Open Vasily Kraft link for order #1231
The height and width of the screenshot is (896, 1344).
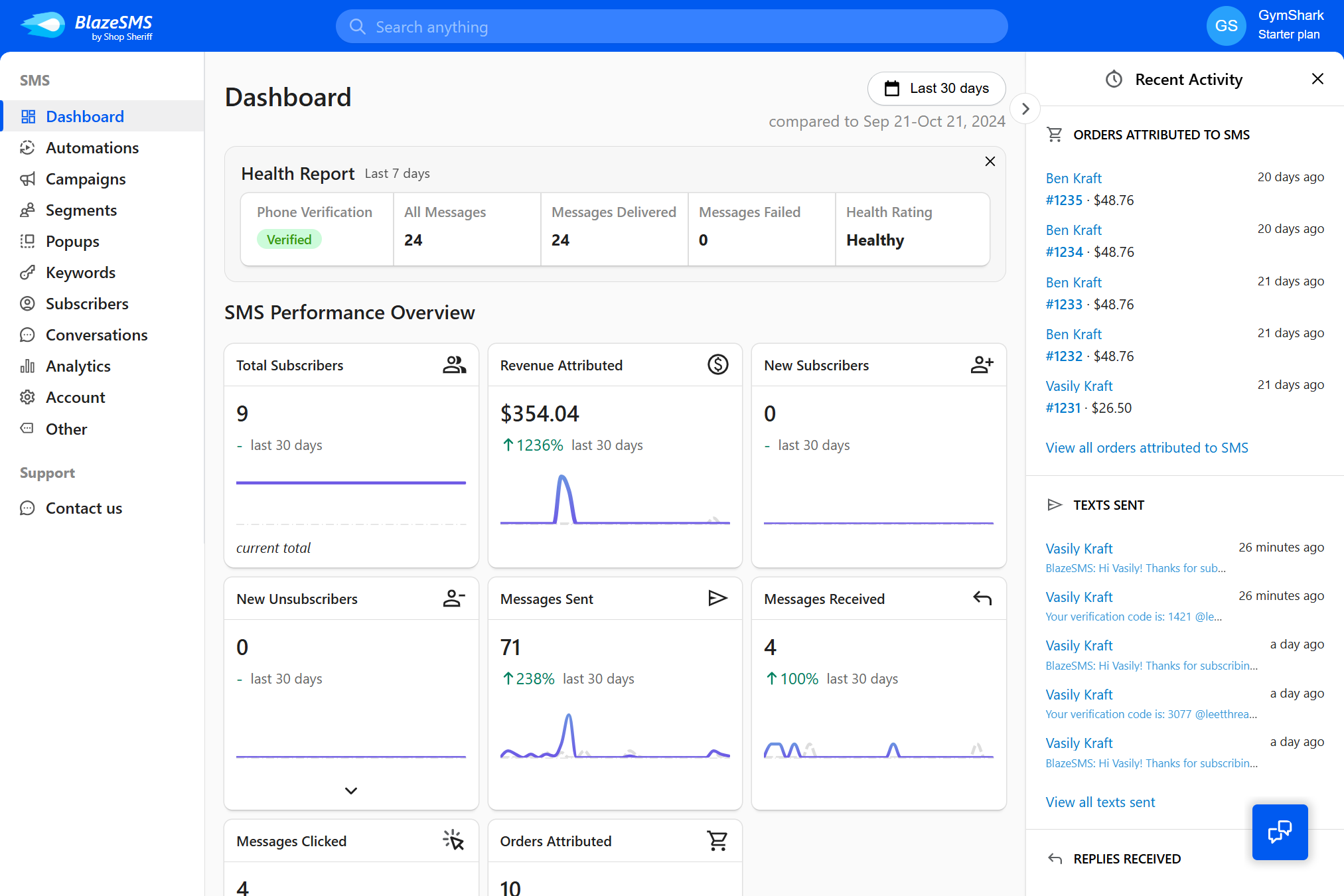coord(1079,386)
